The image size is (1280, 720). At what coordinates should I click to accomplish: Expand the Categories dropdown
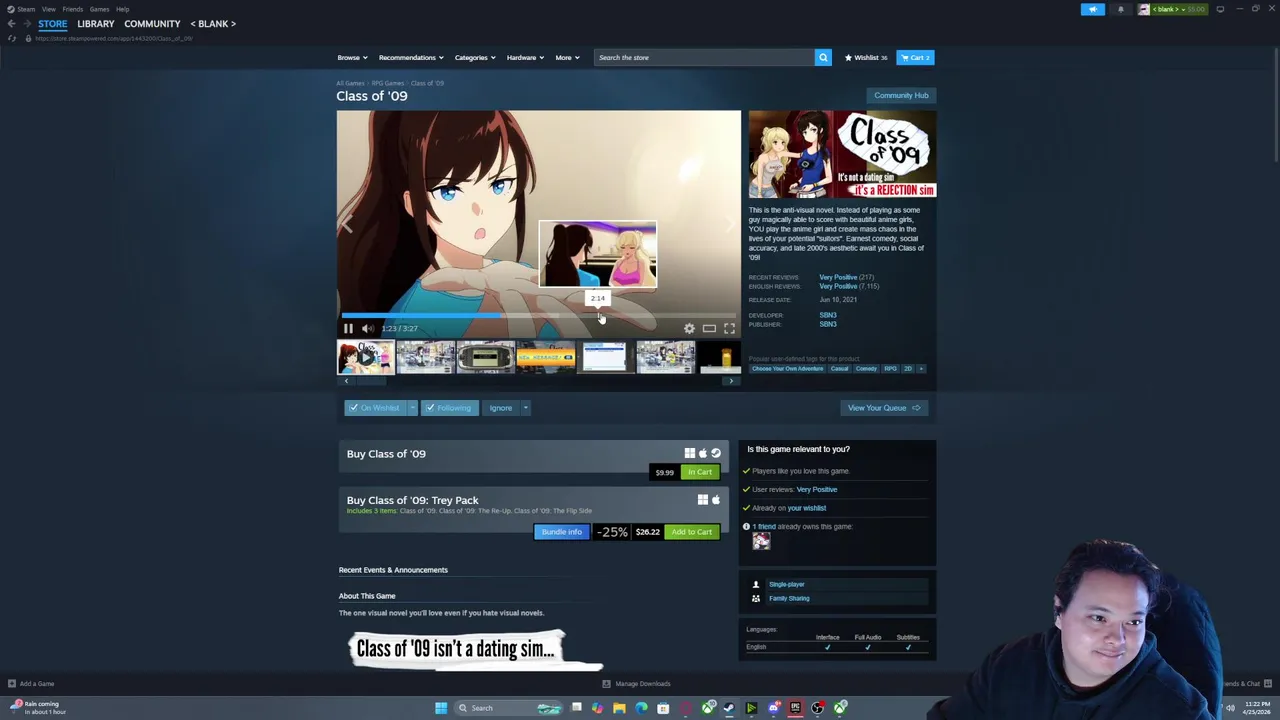pos(475,57)
